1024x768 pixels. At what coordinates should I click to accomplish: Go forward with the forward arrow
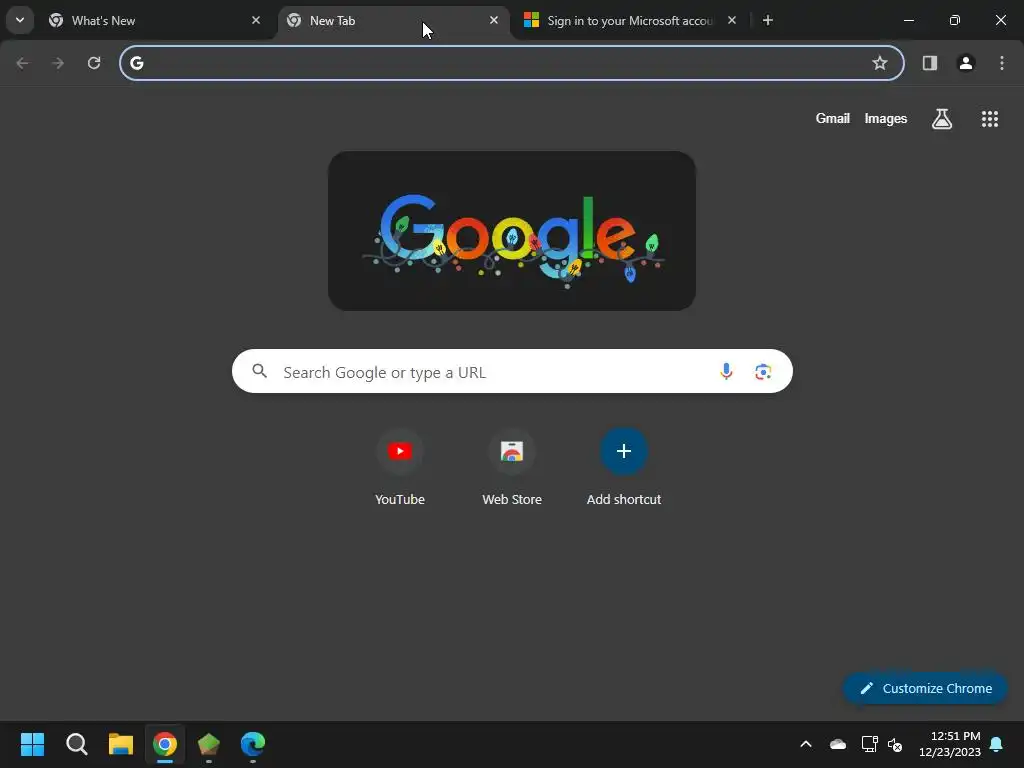(58, 63)
